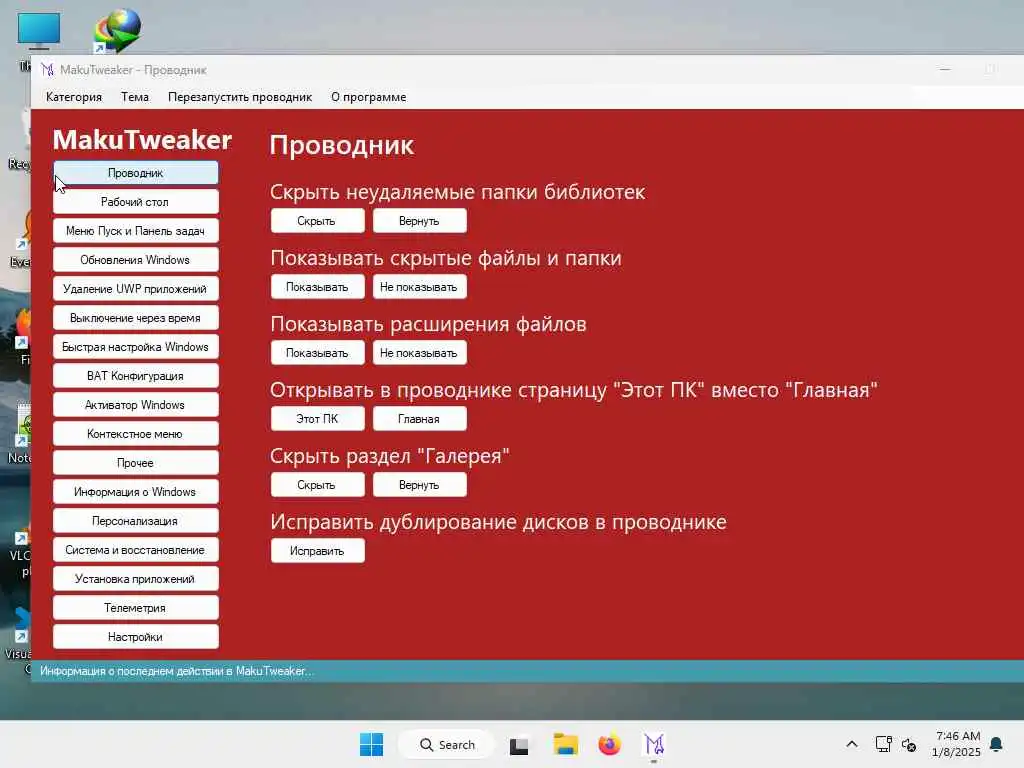This screenshot has height=768, width=1024.
Task: Open the Windows Start button
Action: [372, 744]
